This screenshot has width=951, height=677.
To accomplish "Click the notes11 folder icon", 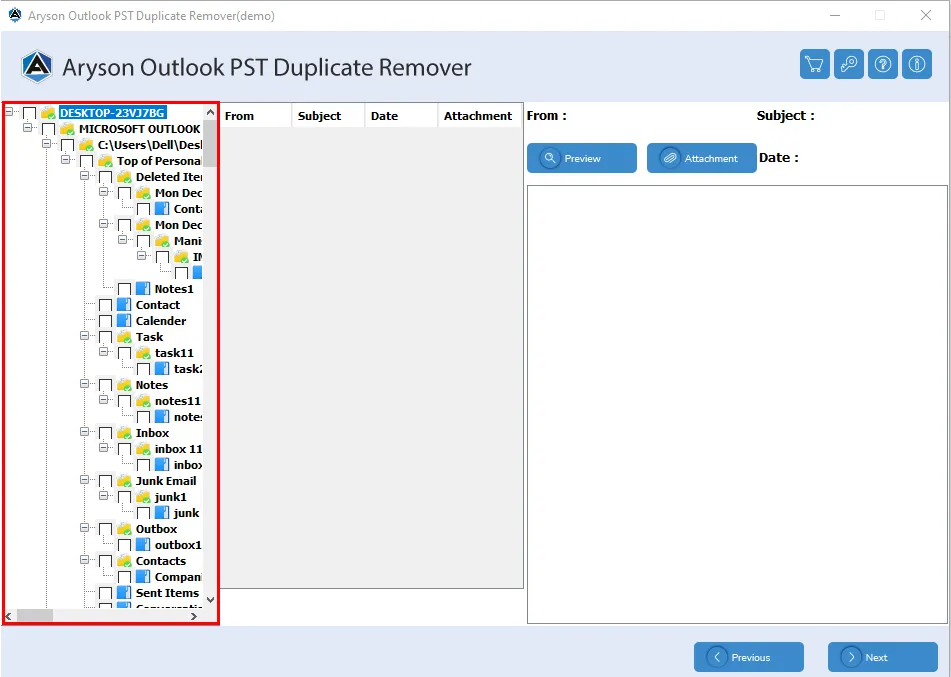I will coord(143,400).
